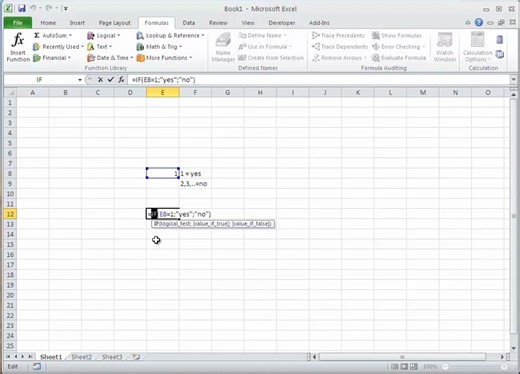Switch to the Home tab
Screen dimensions: 520x374
48,23
